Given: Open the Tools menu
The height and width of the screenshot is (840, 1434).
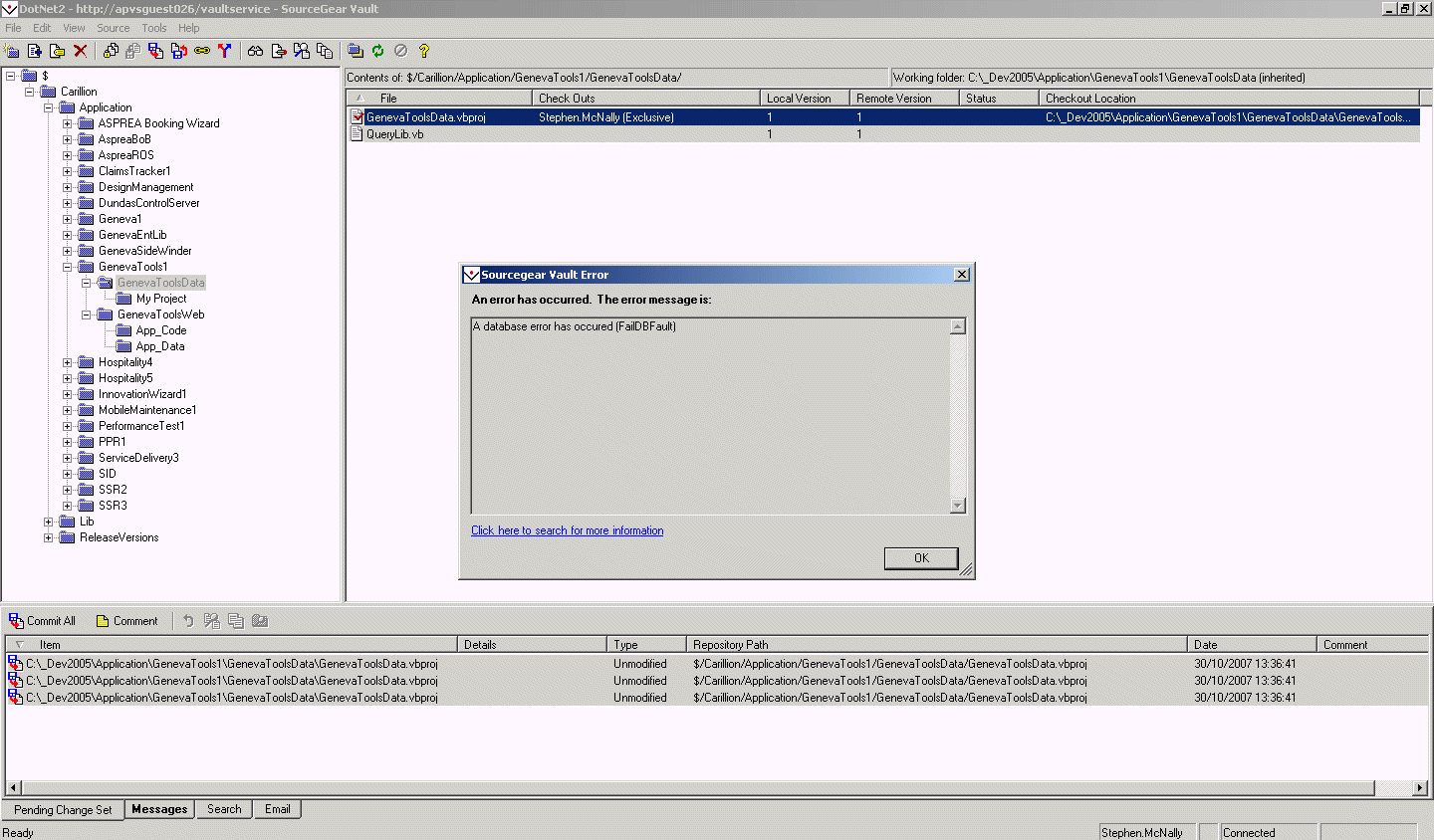Looking at the screenshot, I should click(x=154, y=28).
